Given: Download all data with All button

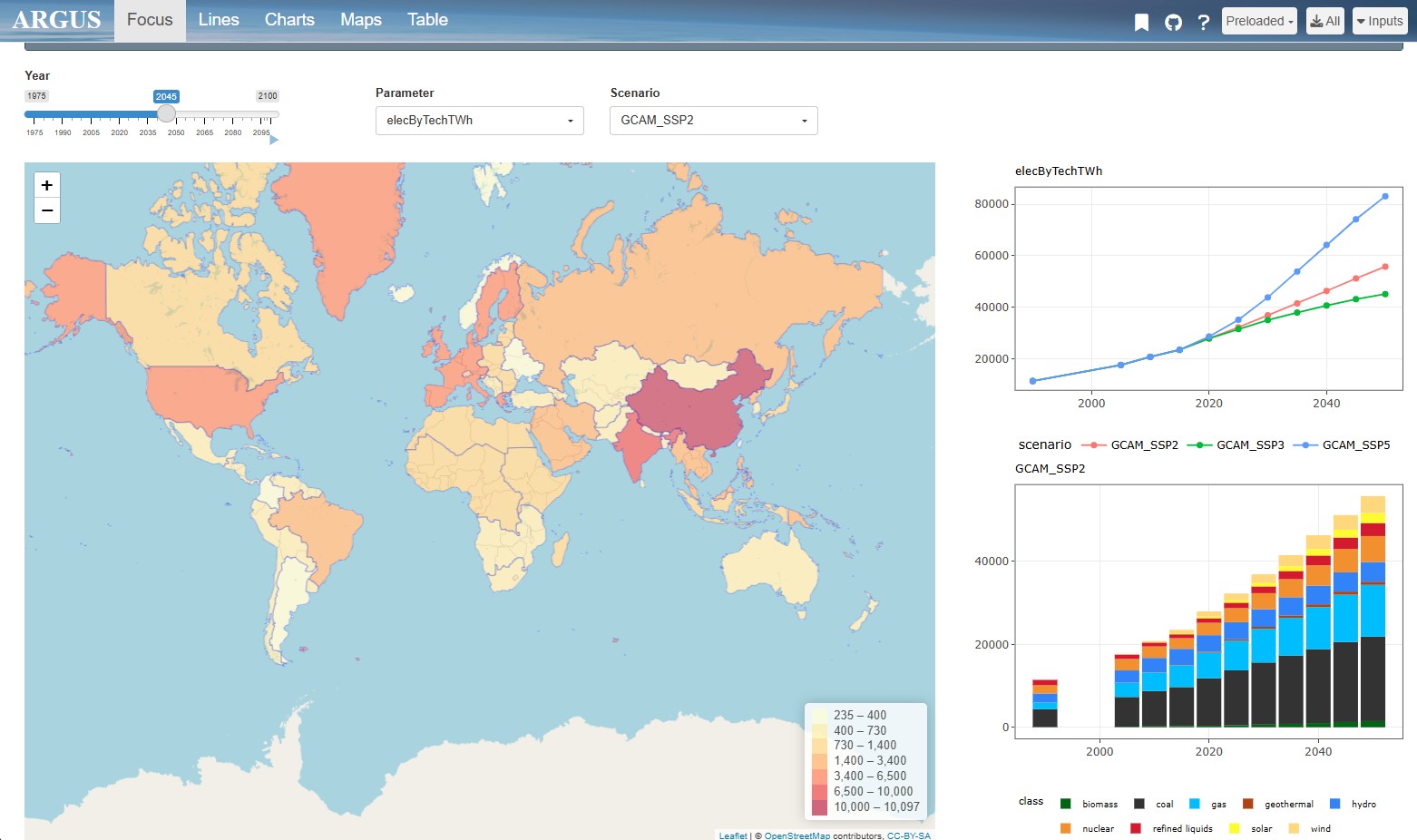Looking at the screenshot, I should coord(1324,21).
